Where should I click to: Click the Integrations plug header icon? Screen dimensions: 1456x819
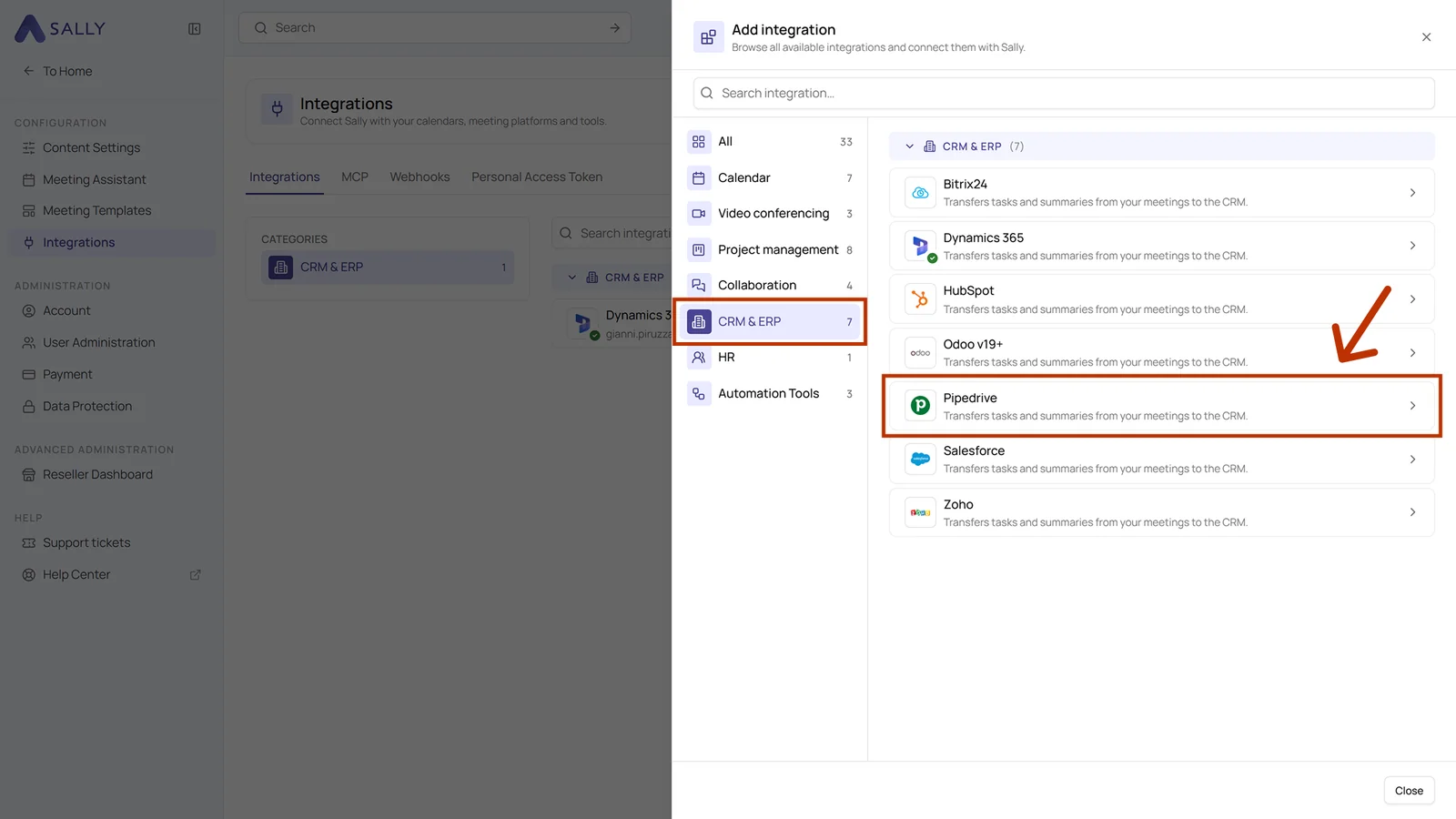coord(278,109)
